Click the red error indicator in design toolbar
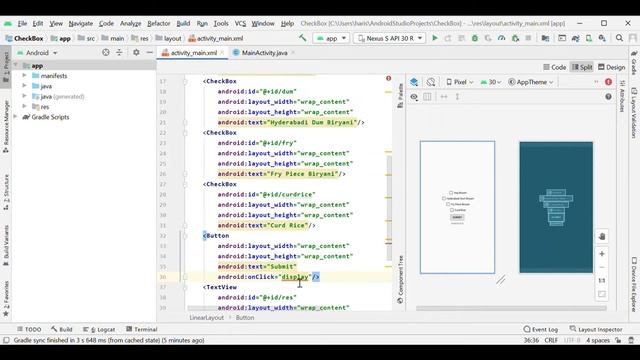The image size is (640, 360). (608, 82)
